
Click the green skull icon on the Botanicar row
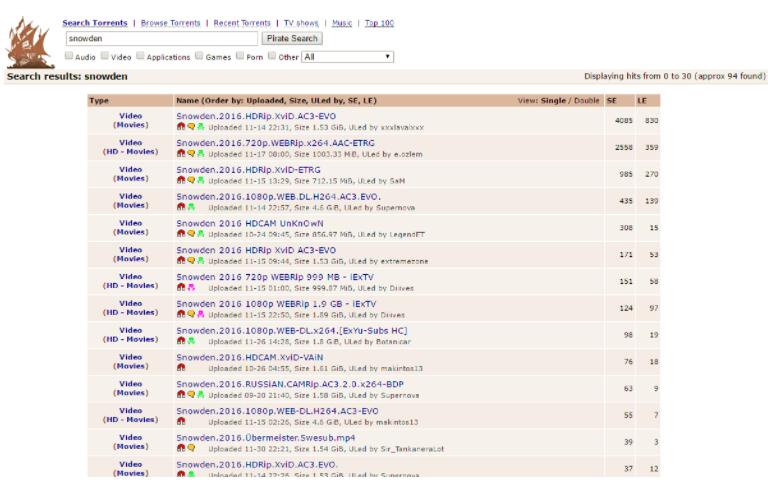coord(191,341)
